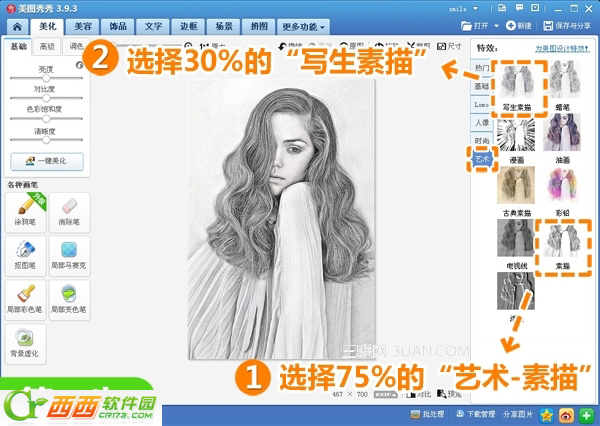Apply the 蜡笔 effect thumbnail

coord(564,79)
